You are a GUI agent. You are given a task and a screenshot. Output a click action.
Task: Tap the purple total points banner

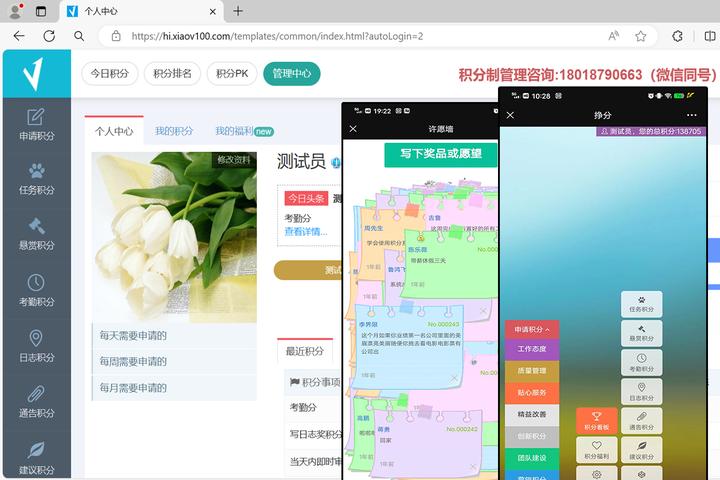click(x=651, y=131)
